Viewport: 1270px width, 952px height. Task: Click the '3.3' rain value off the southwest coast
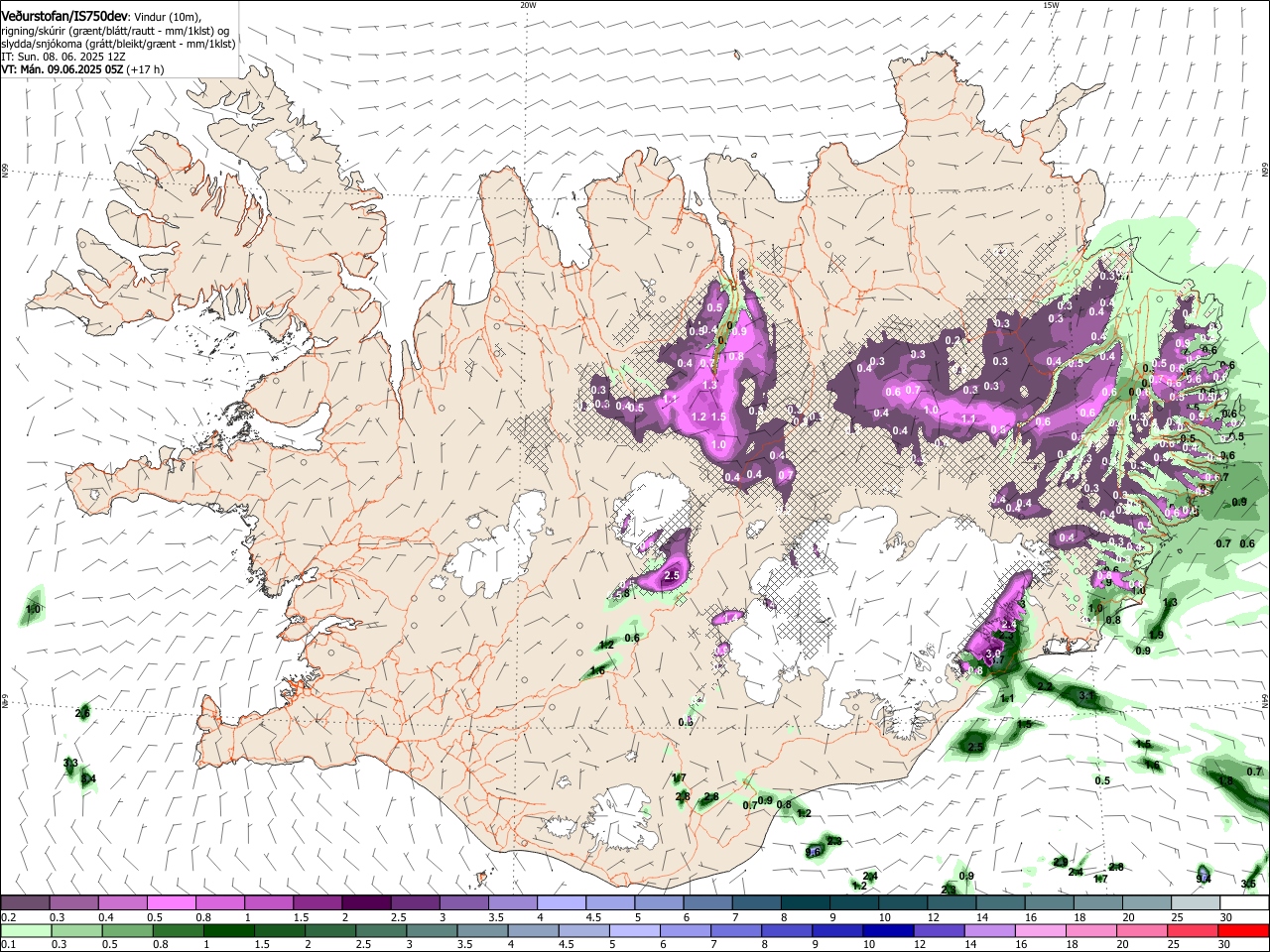(70, 763)
